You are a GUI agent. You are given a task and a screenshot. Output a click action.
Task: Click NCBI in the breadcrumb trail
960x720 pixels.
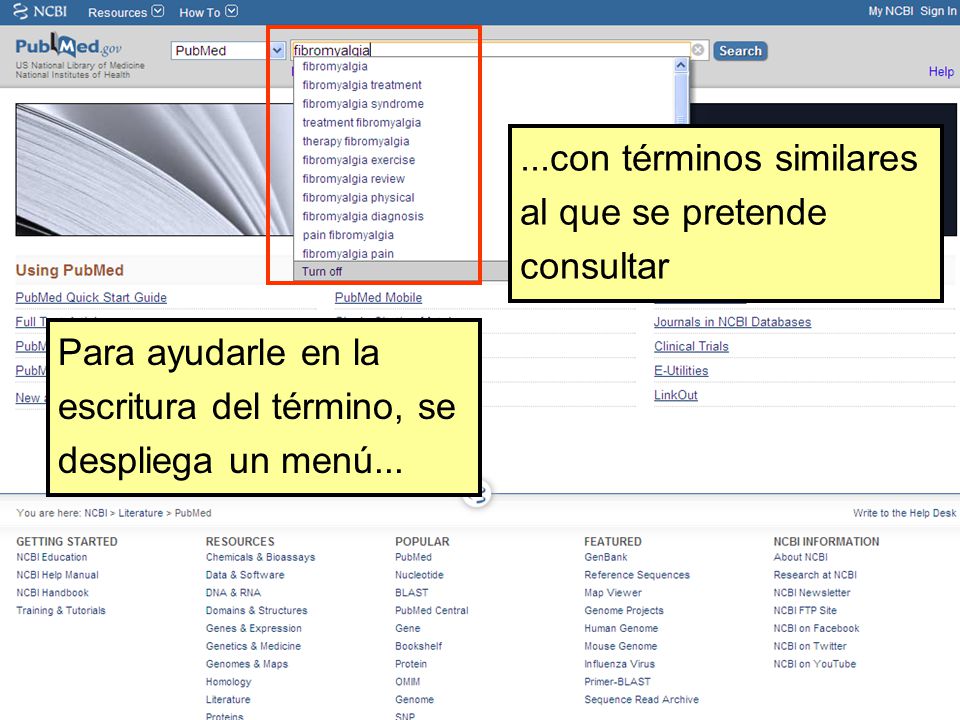(x=96, y=513)
